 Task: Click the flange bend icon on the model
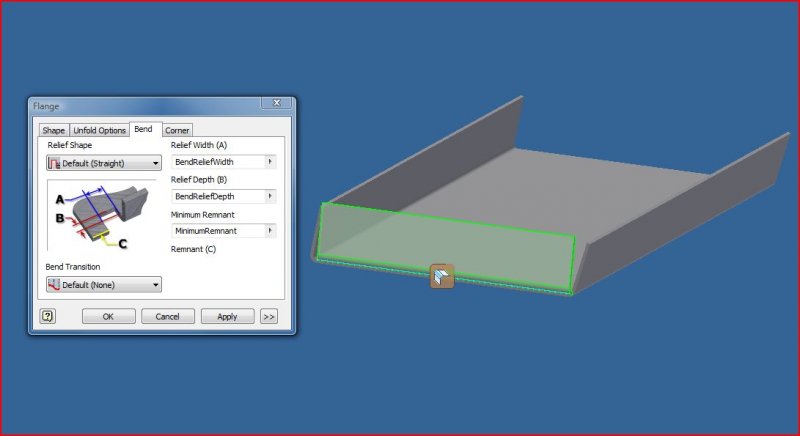coord(442,276)
